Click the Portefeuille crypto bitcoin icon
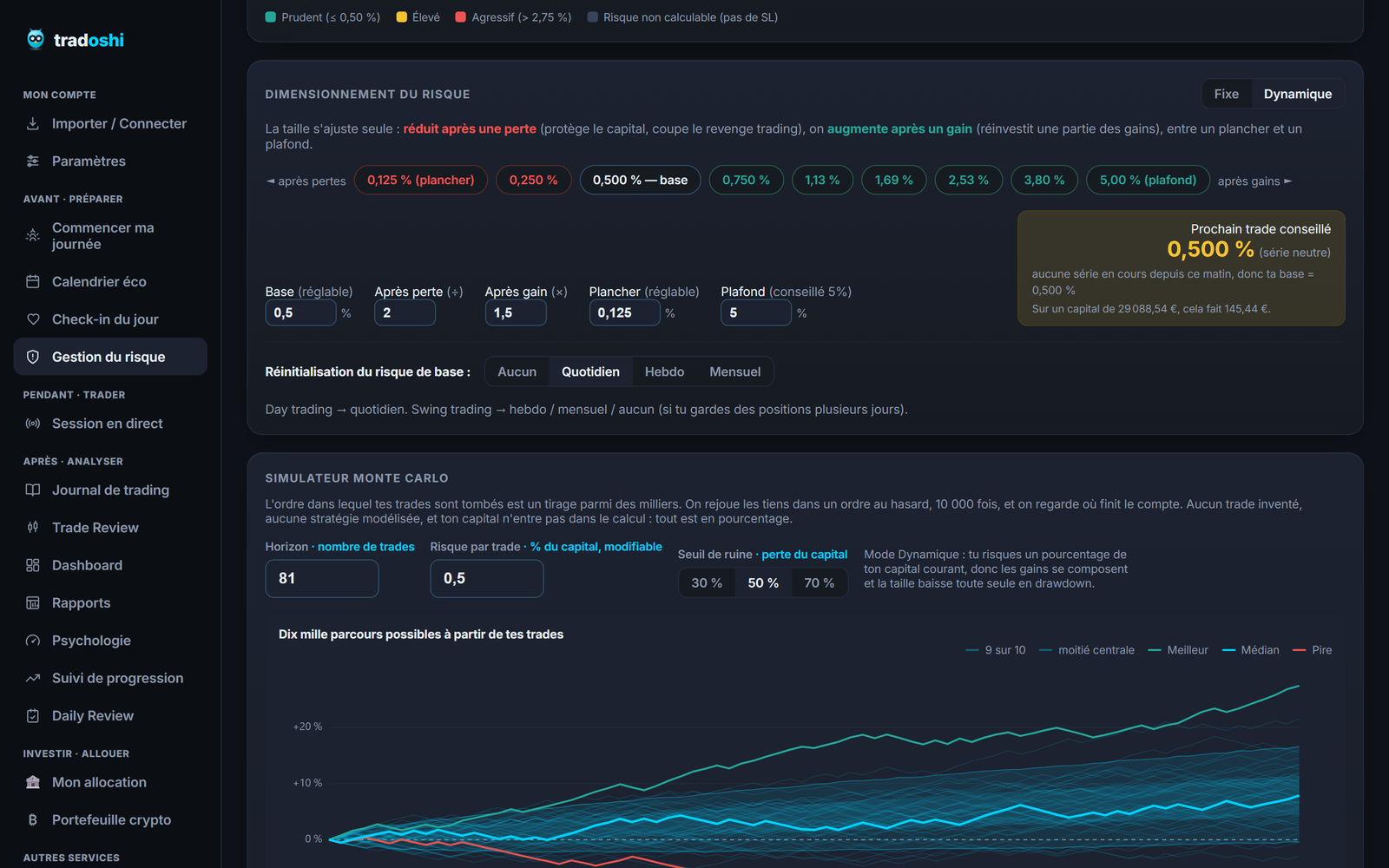Viewport: 1389px width, 868px height. pos(33,819)
